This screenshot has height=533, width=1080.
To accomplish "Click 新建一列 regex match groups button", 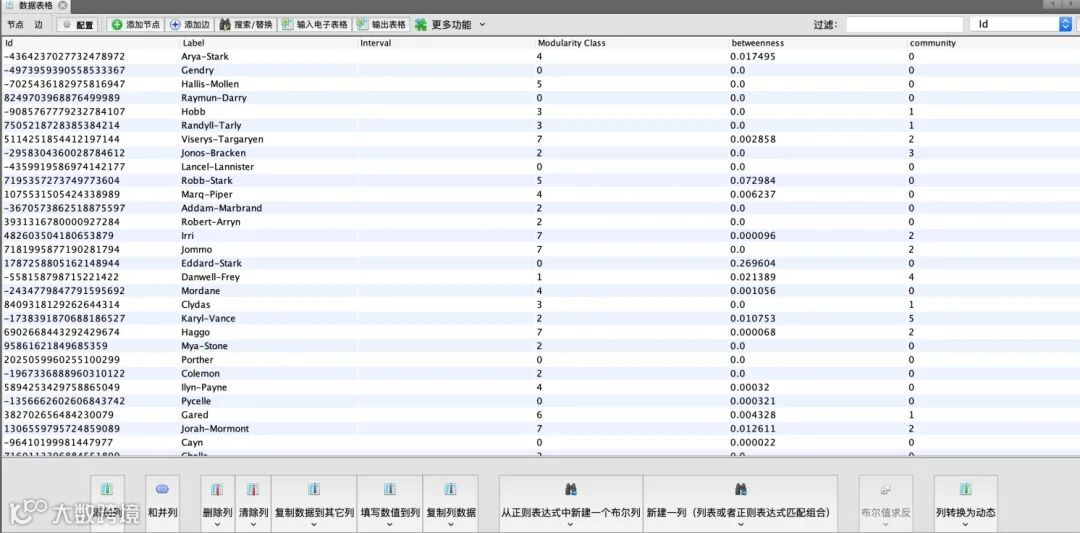I will (x=740, y=502).
